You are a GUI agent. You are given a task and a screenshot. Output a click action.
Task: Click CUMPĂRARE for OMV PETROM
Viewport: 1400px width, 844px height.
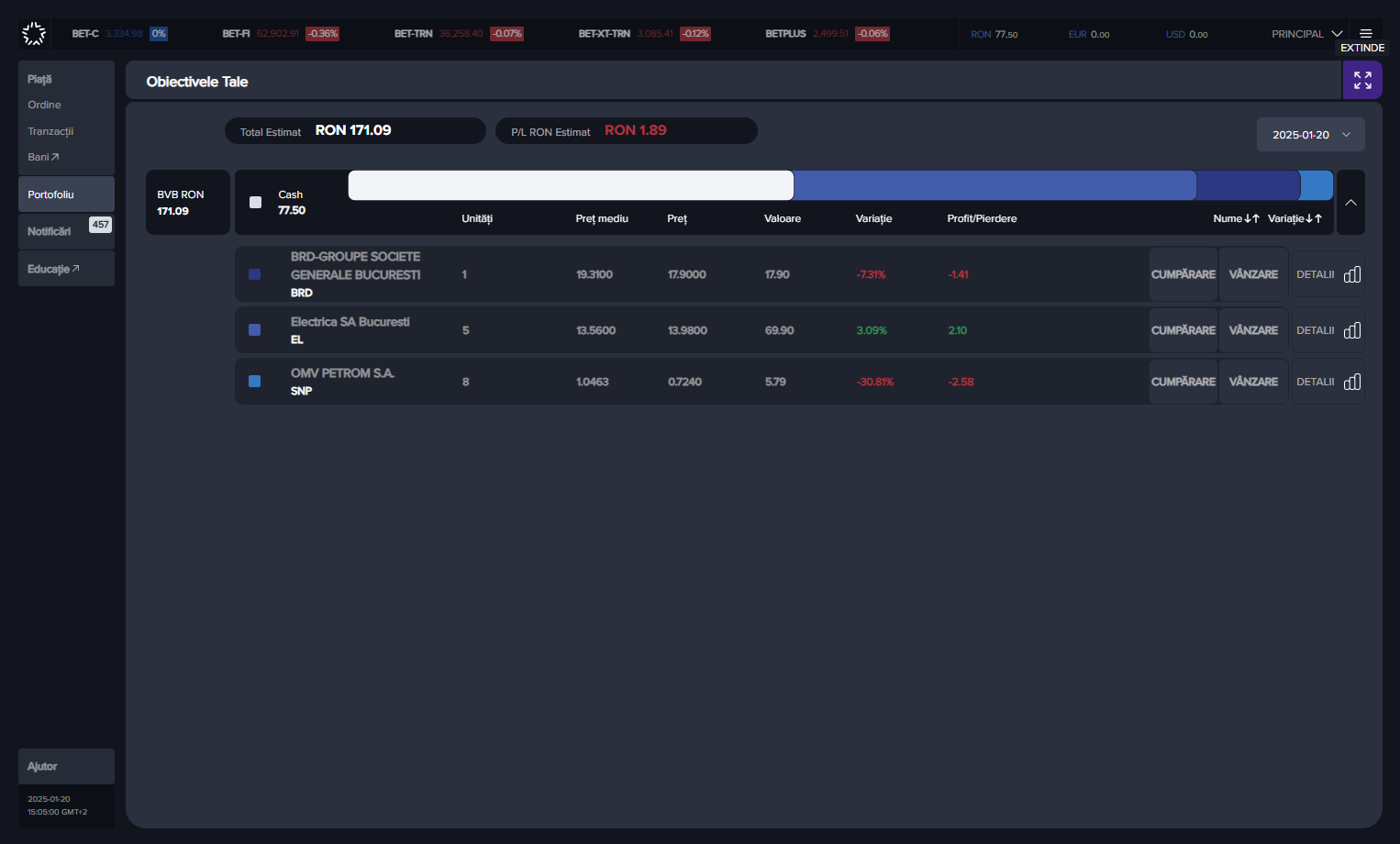pyautogui.click(x=1183, y=382)
